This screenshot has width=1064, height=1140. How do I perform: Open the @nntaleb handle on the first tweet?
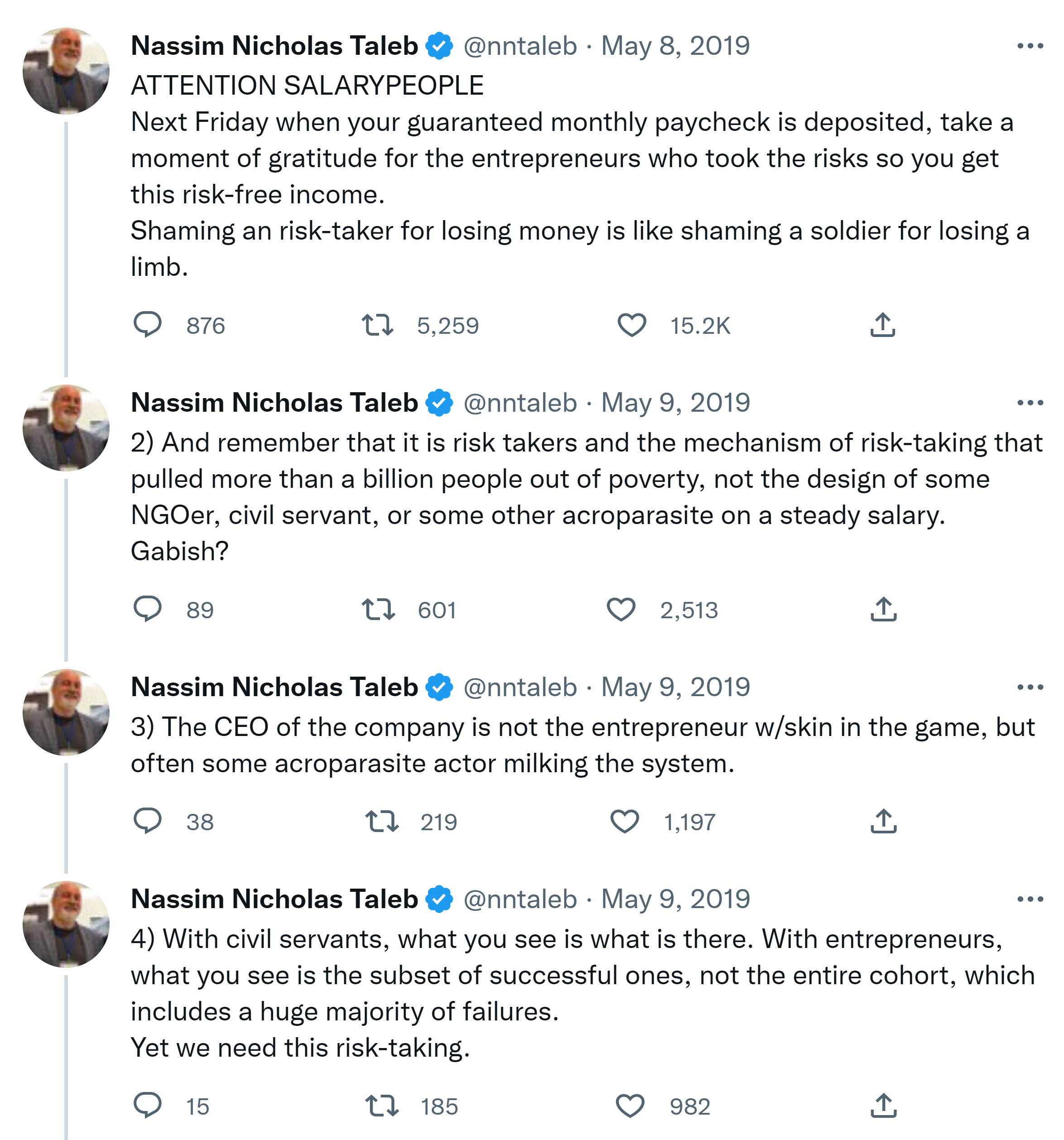click(519, 46)
